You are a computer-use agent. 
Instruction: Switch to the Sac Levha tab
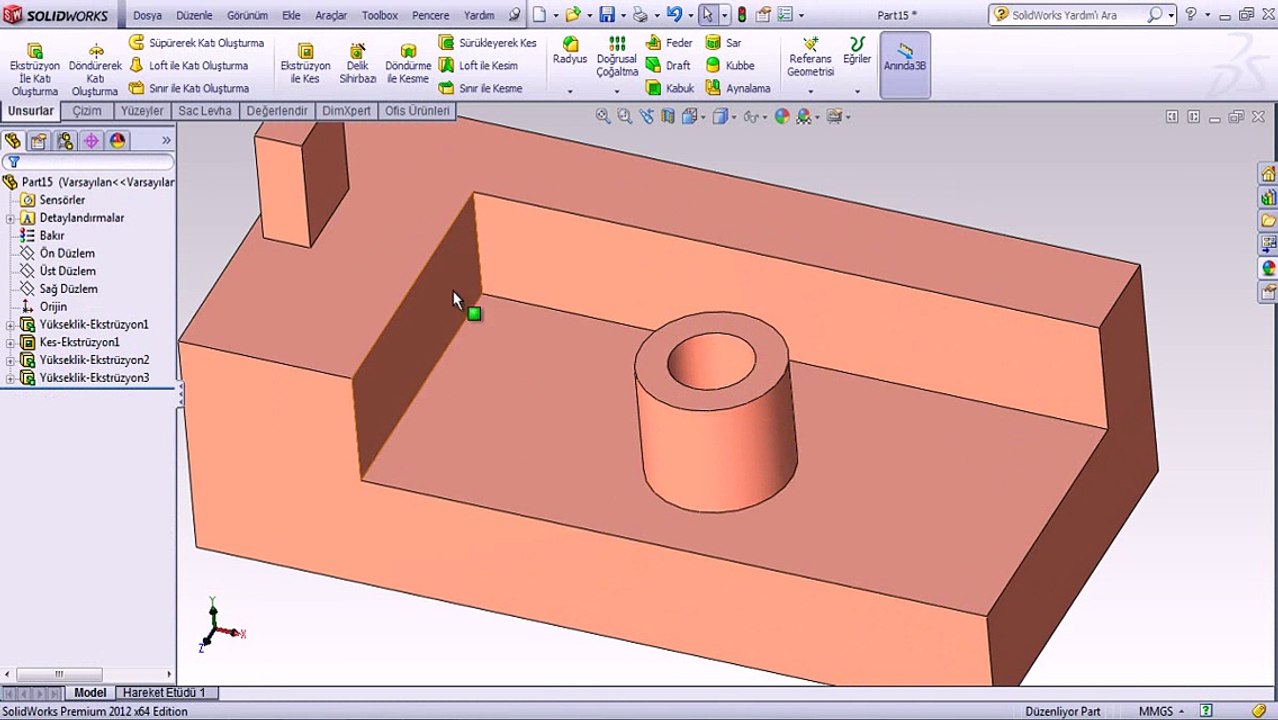click(205, 111)
